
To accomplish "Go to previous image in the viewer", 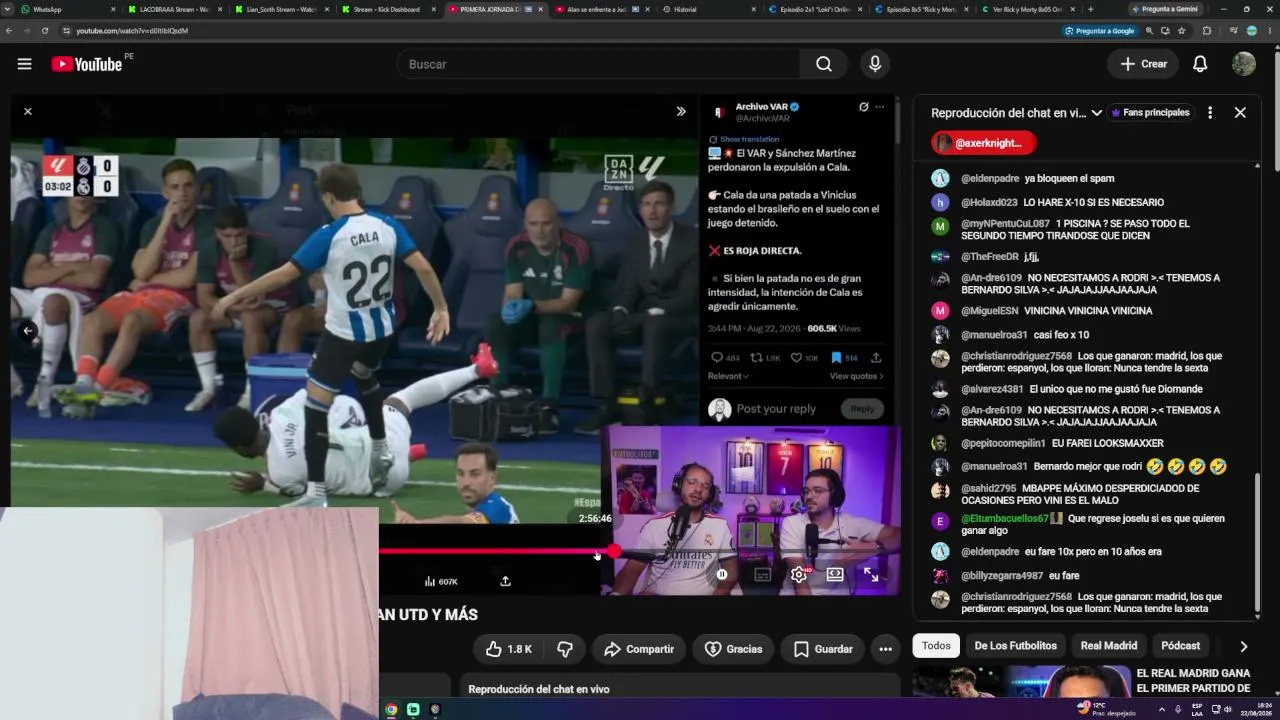I will 28,330.
